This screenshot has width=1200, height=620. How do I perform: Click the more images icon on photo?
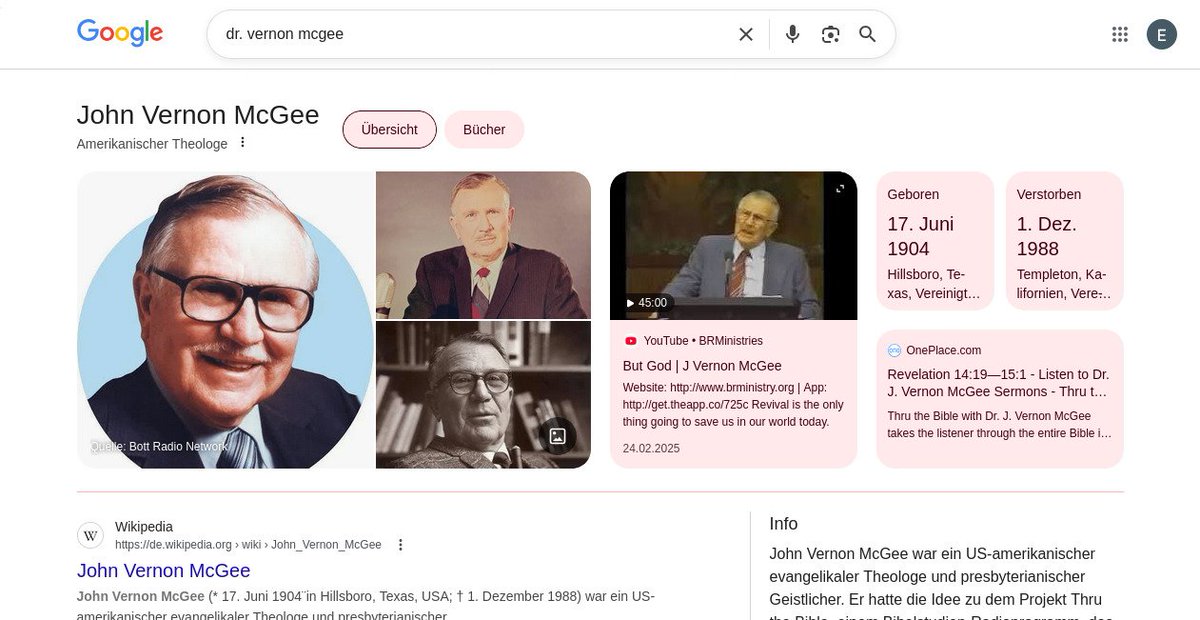point(558,436)
